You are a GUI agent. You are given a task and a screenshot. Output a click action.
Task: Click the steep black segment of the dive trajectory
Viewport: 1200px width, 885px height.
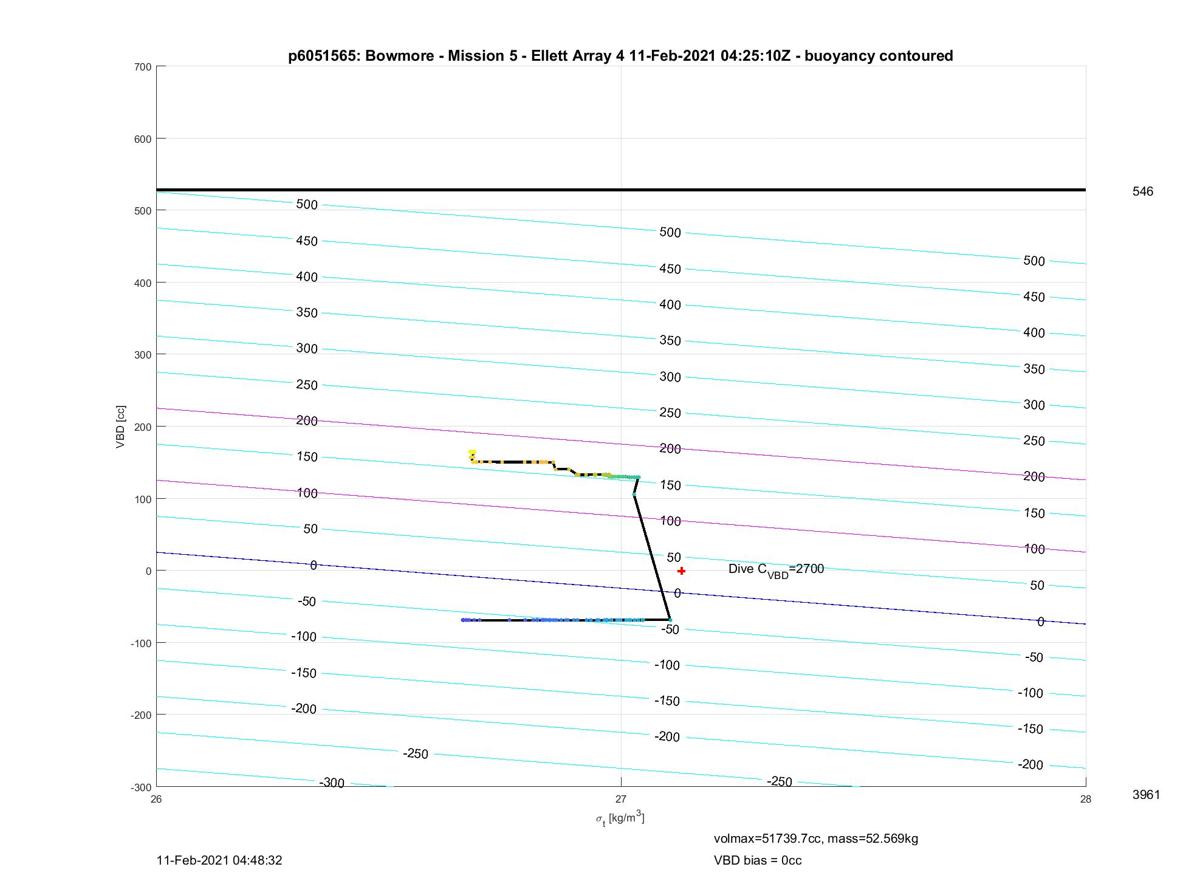651,555
